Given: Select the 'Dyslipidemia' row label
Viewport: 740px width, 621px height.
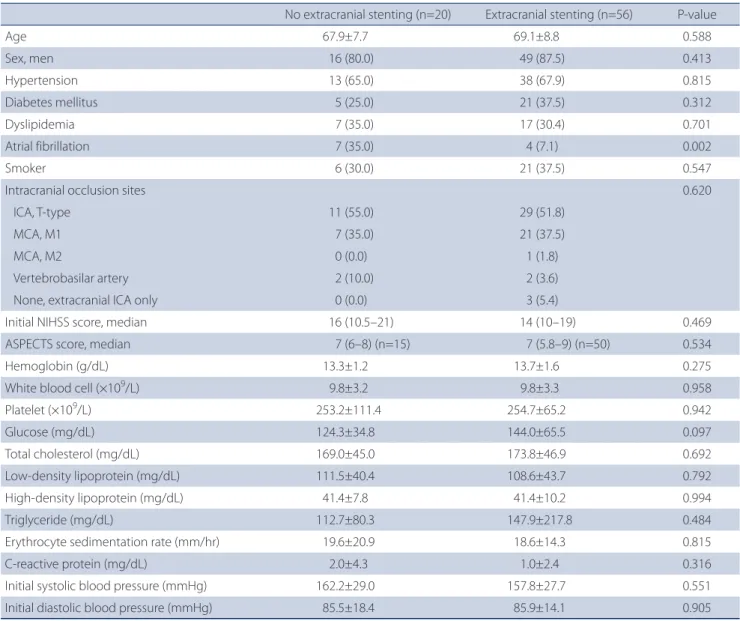Looking at the screenshot, I should coord(40,125).
